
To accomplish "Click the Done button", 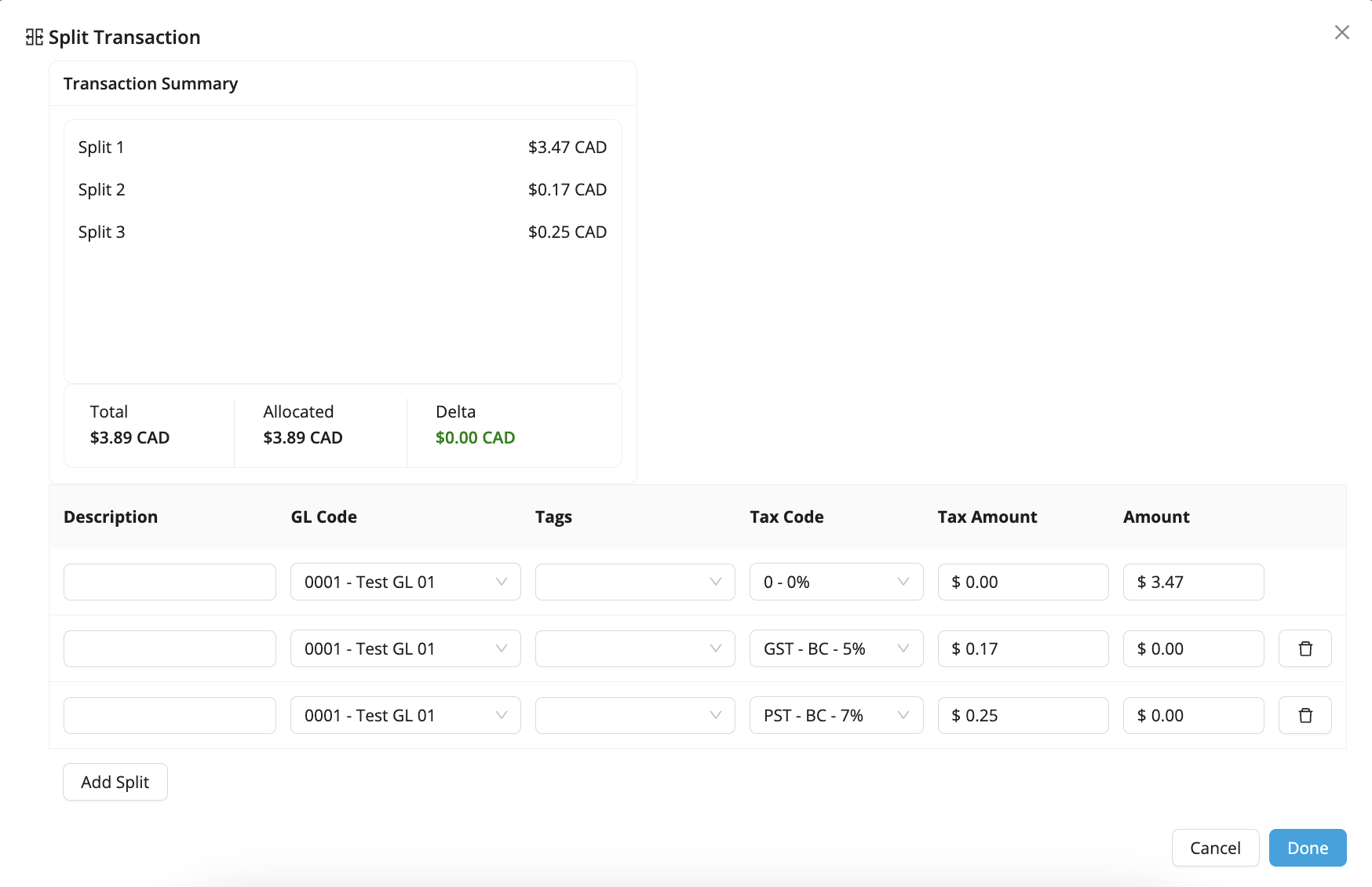I will coord(1308,848).
